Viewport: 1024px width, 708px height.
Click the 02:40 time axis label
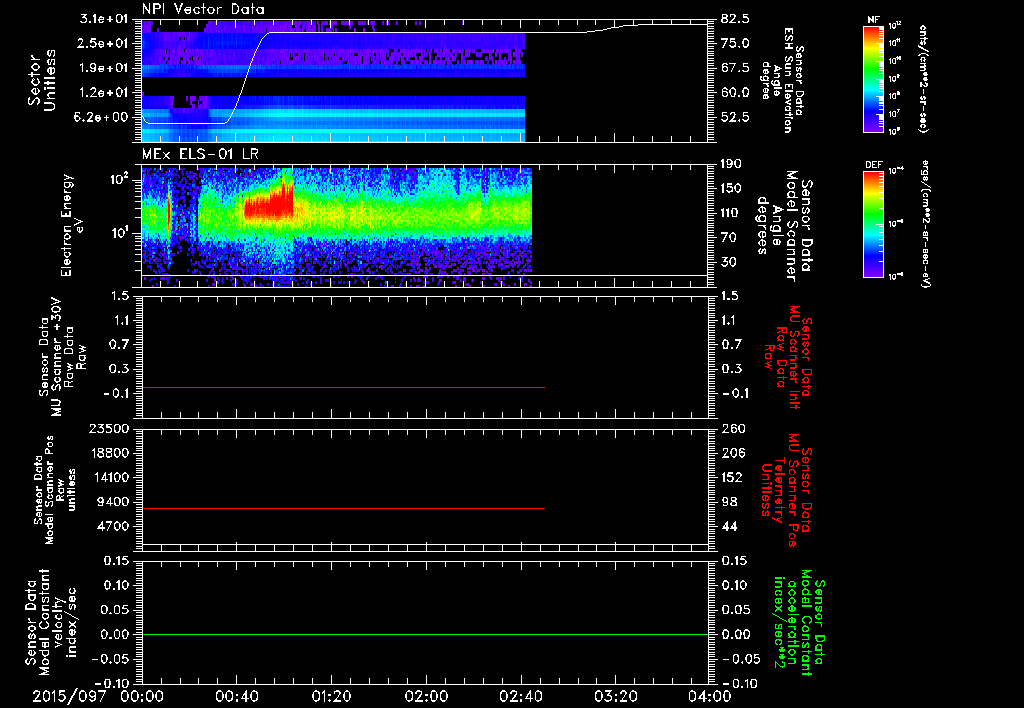tap(521, 696)
